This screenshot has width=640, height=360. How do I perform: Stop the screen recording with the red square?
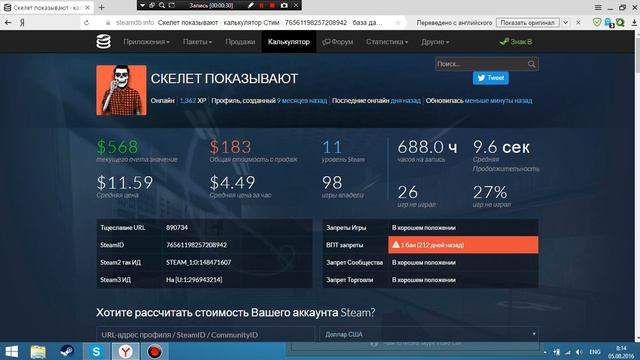(272, 5)
